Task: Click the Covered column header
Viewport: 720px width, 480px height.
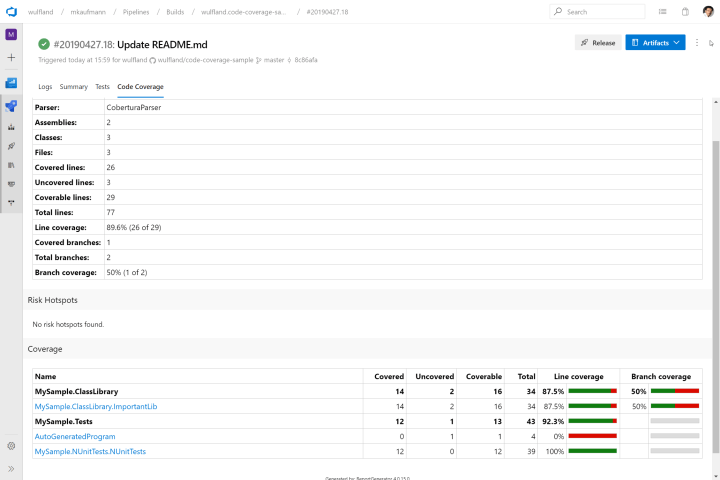Action: [389, 377]
